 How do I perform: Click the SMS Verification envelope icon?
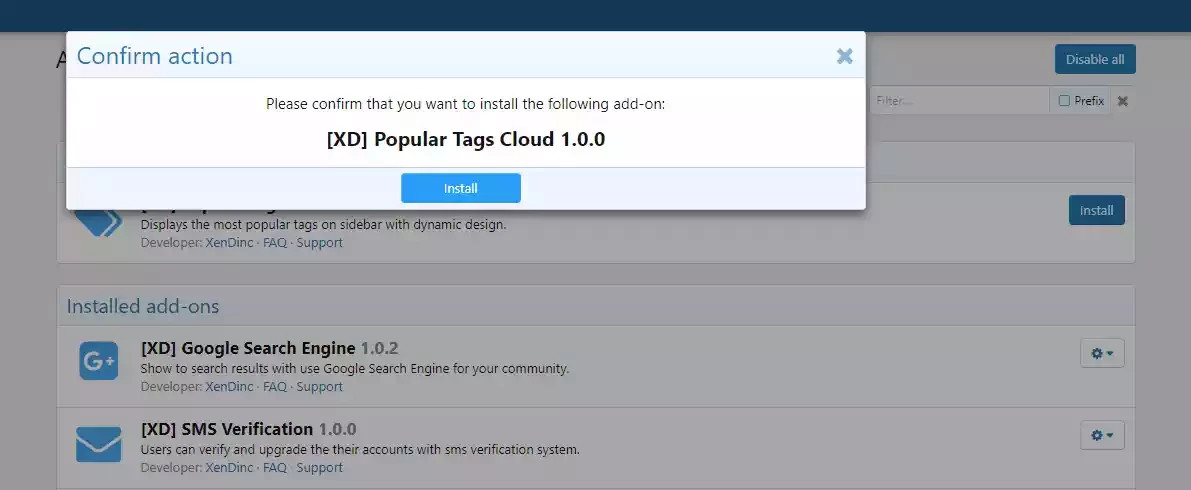(x=99, y=444)
